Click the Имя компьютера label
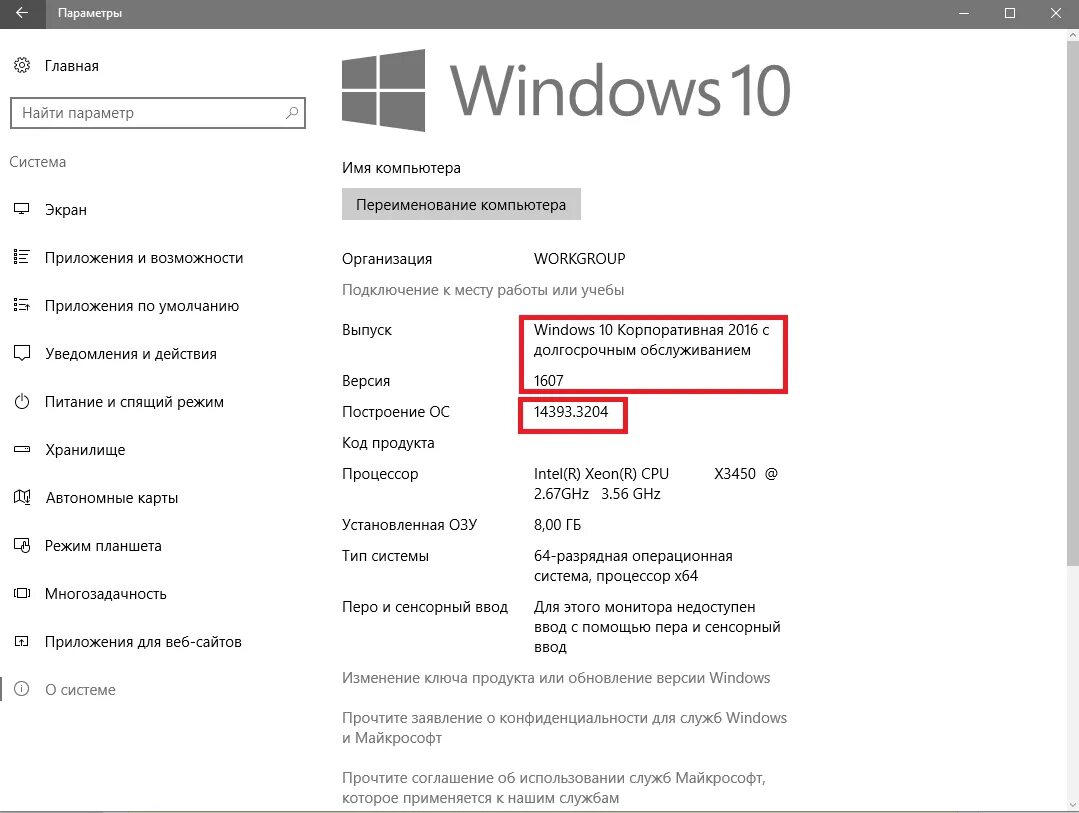The width and height of the screenshot is (1079, 813). [401, 168]
